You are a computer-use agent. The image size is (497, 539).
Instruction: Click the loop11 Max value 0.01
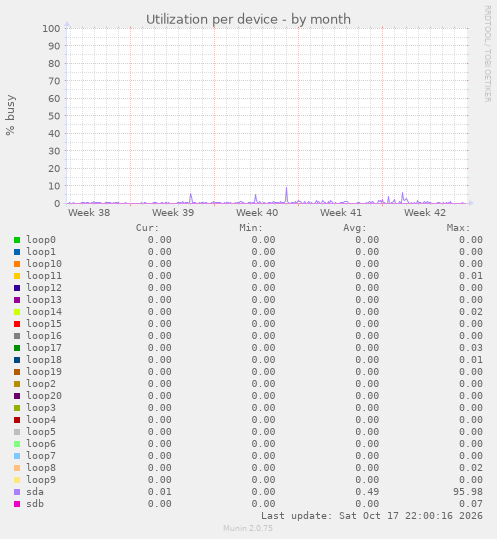coord(471,276)
